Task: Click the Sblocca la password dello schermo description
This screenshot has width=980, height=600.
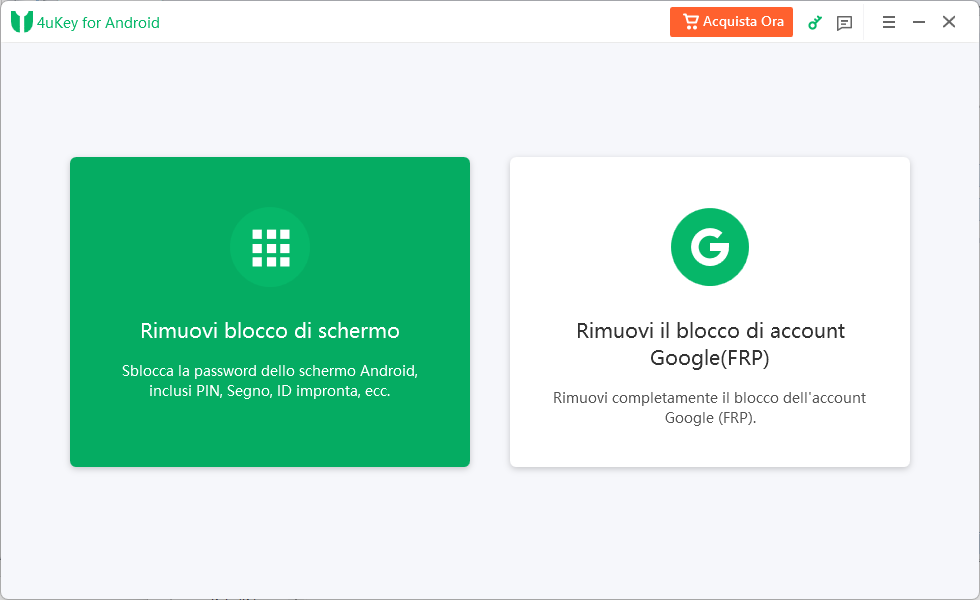Action: [270, 371]
